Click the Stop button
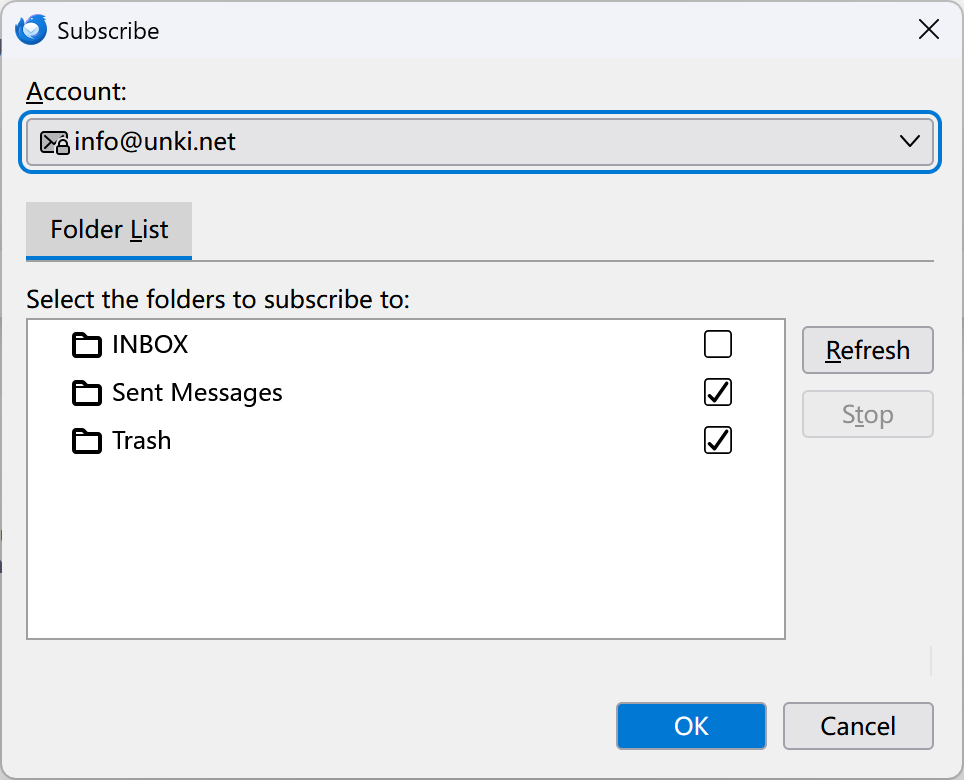Image resolution: width=964 pixels, height=780 pixels. point(867,414)
